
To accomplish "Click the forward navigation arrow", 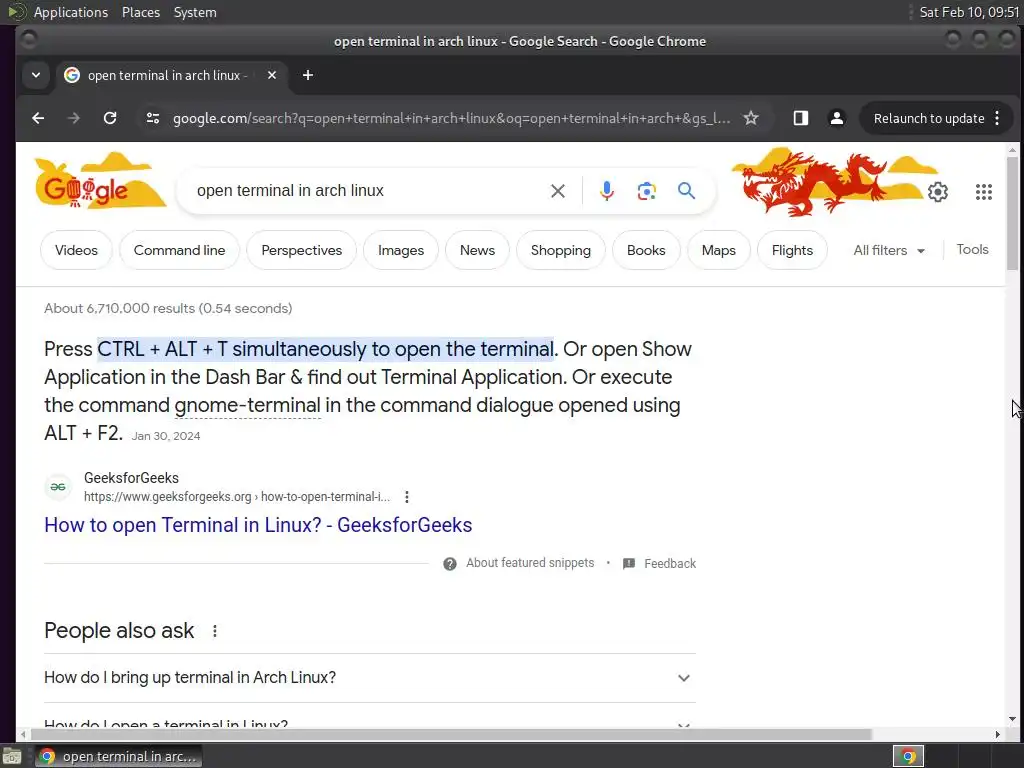I will (74, 118).
